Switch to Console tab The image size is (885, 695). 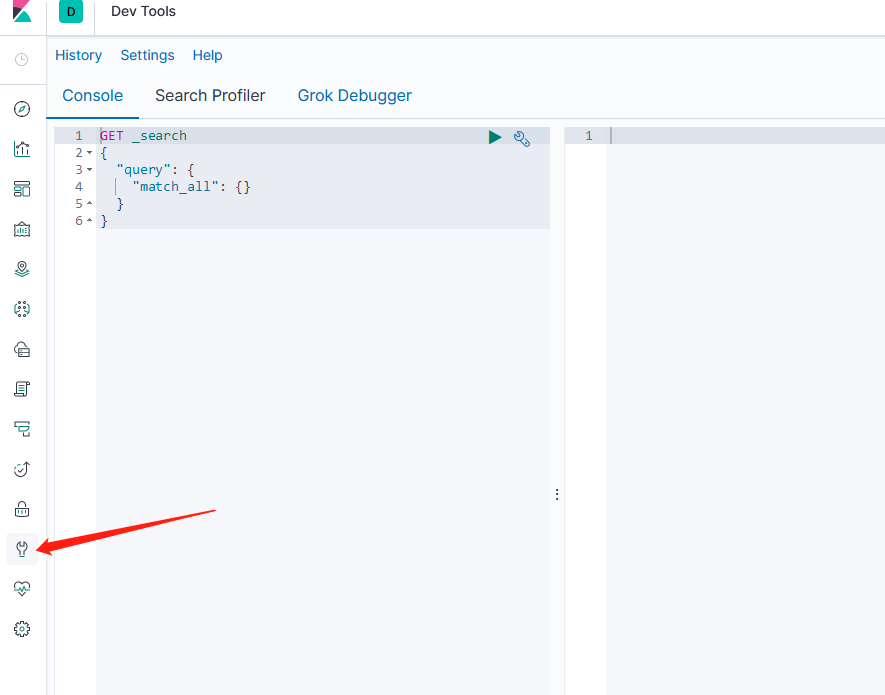tap(93, 96)
